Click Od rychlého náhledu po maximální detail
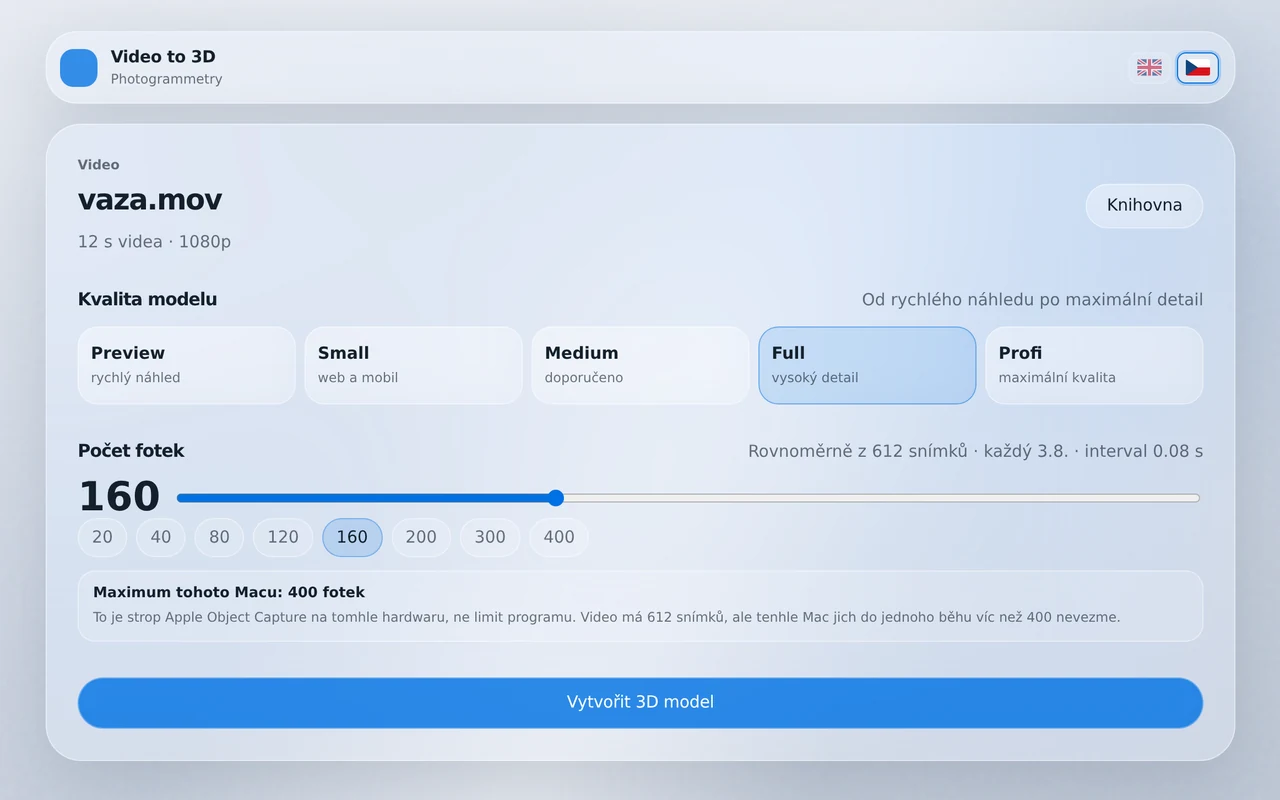This screenshot has height=800, width=1280. (1032, 300)
